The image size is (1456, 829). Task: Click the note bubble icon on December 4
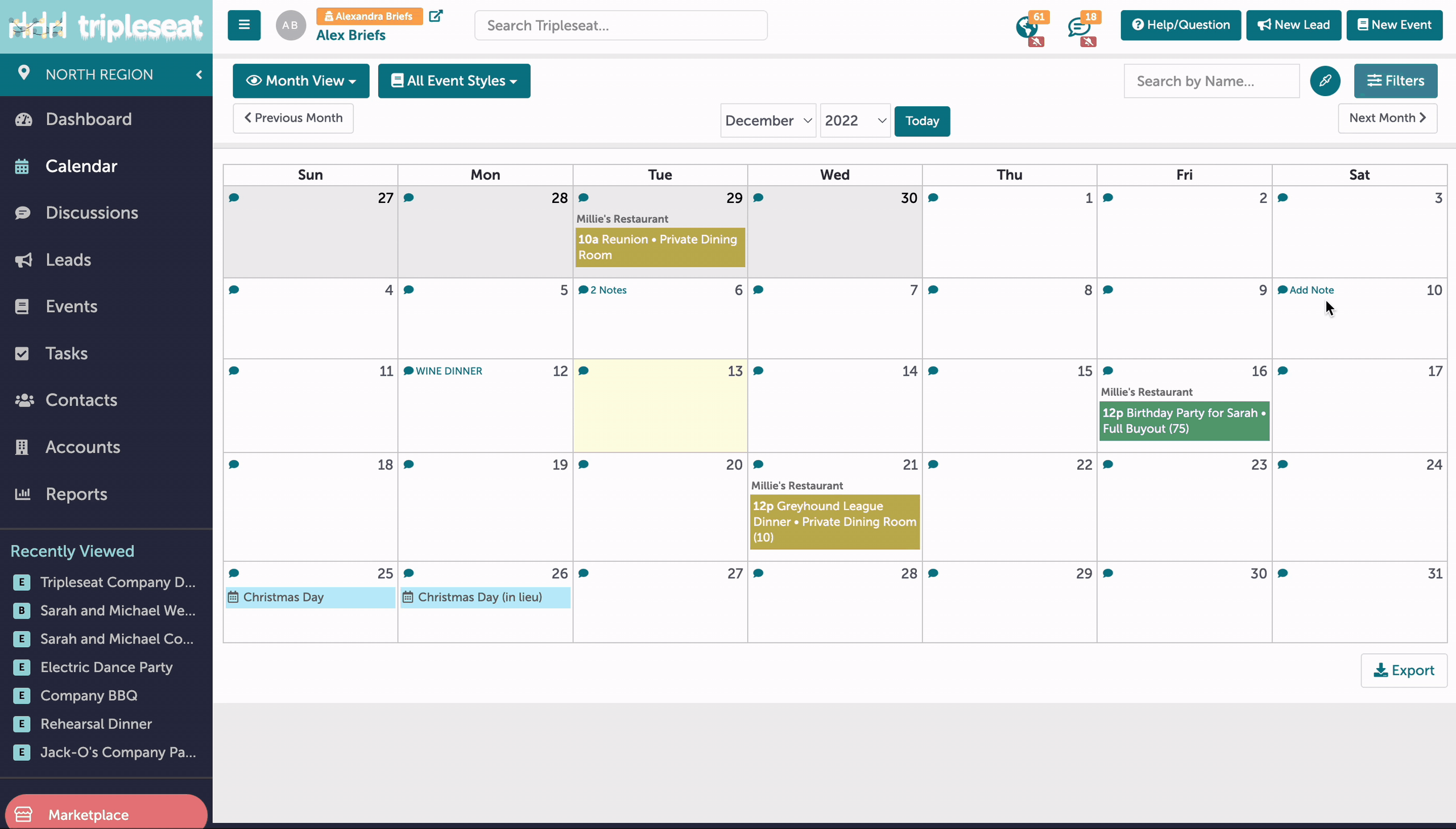pos(233,290)
